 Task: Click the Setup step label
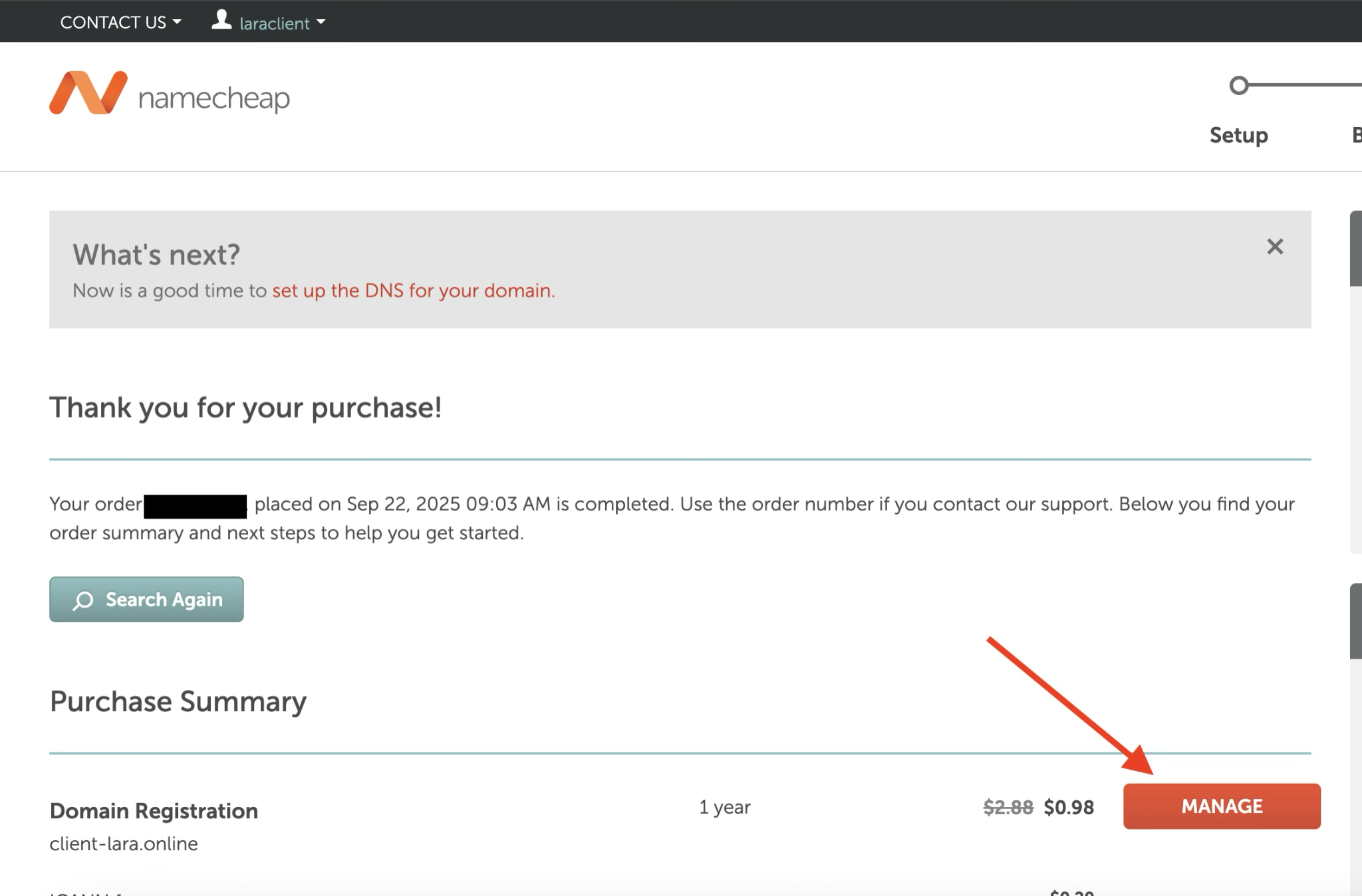point(1238,135)
